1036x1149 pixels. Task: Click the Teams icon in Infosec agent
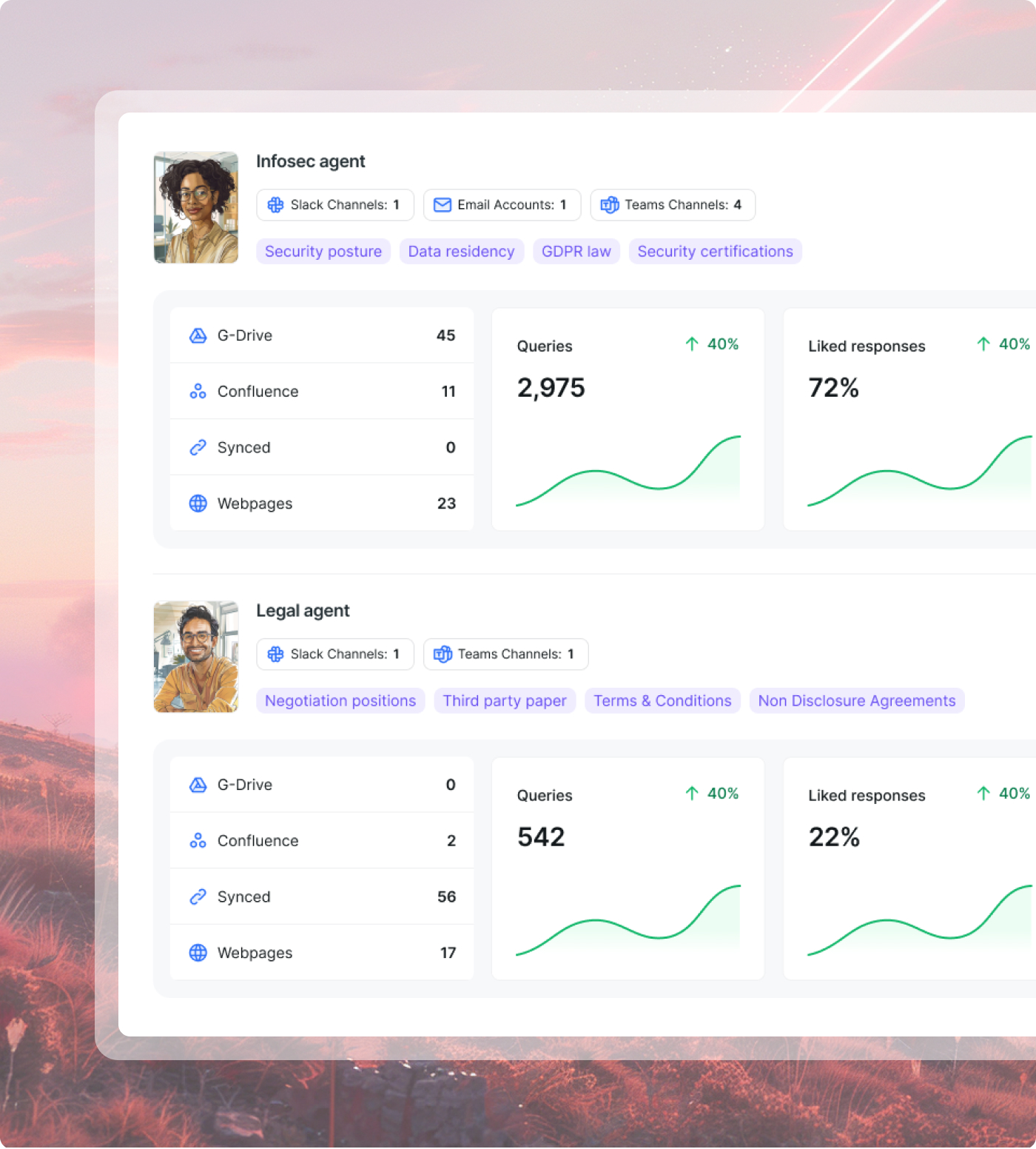coord(610,205)
